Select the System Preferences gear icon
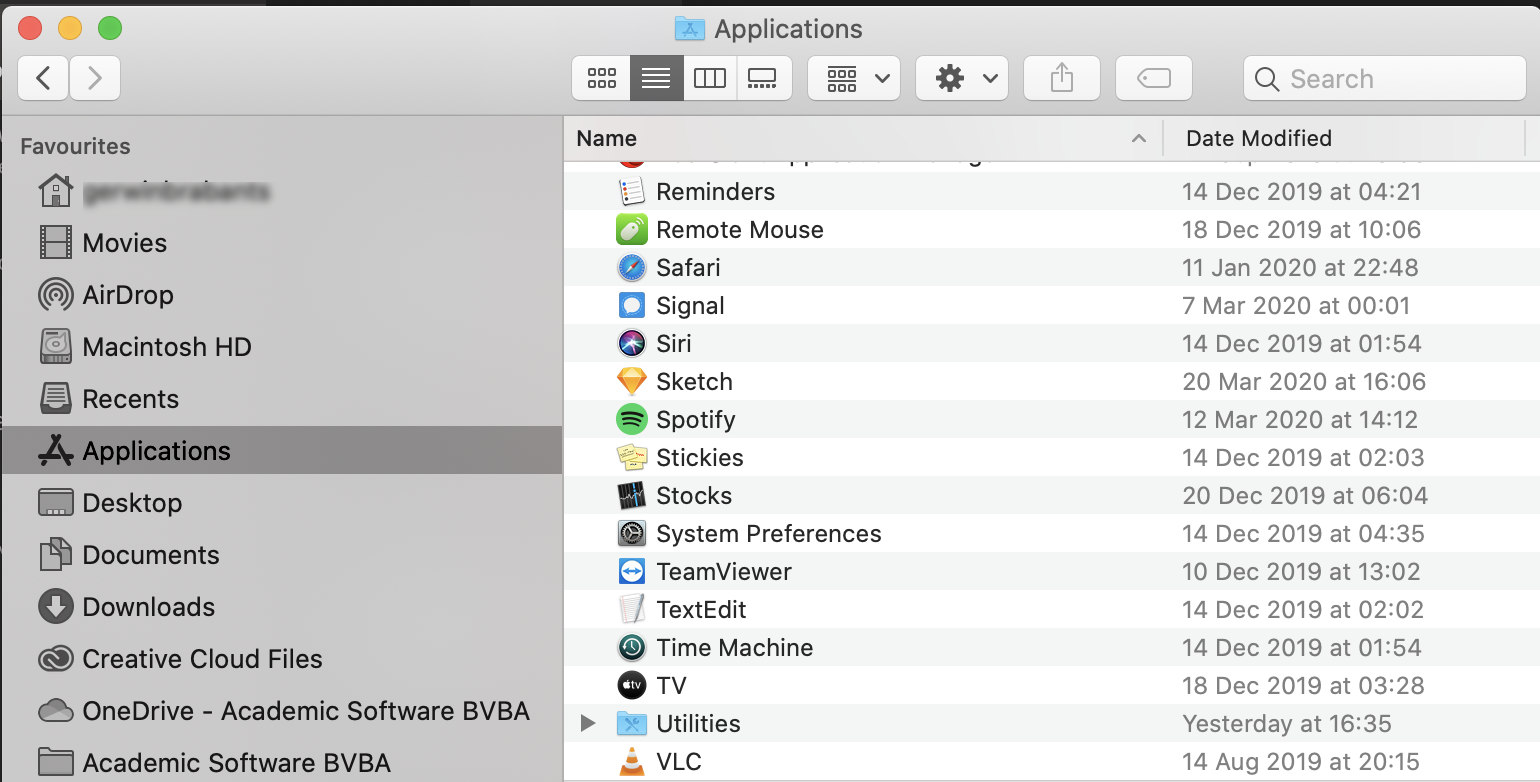The image size is (1540, 782). click(631, 533)
